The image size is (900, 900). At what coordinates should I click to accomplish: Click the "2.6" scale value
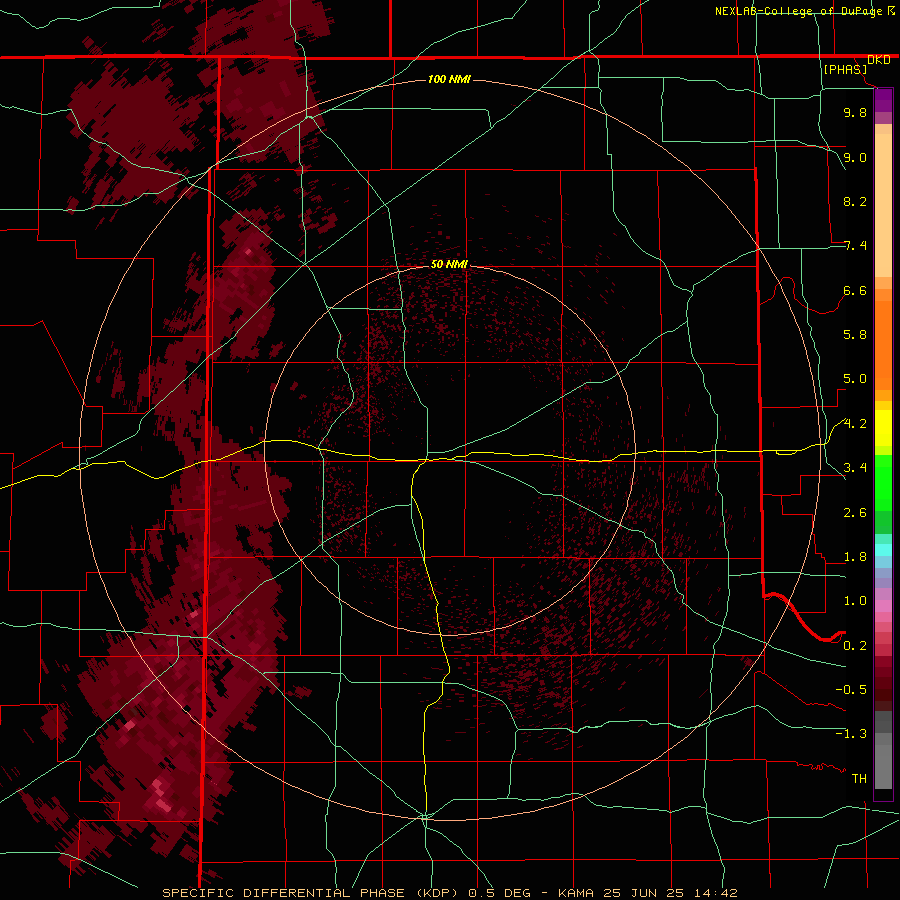(x=855, y=513)
